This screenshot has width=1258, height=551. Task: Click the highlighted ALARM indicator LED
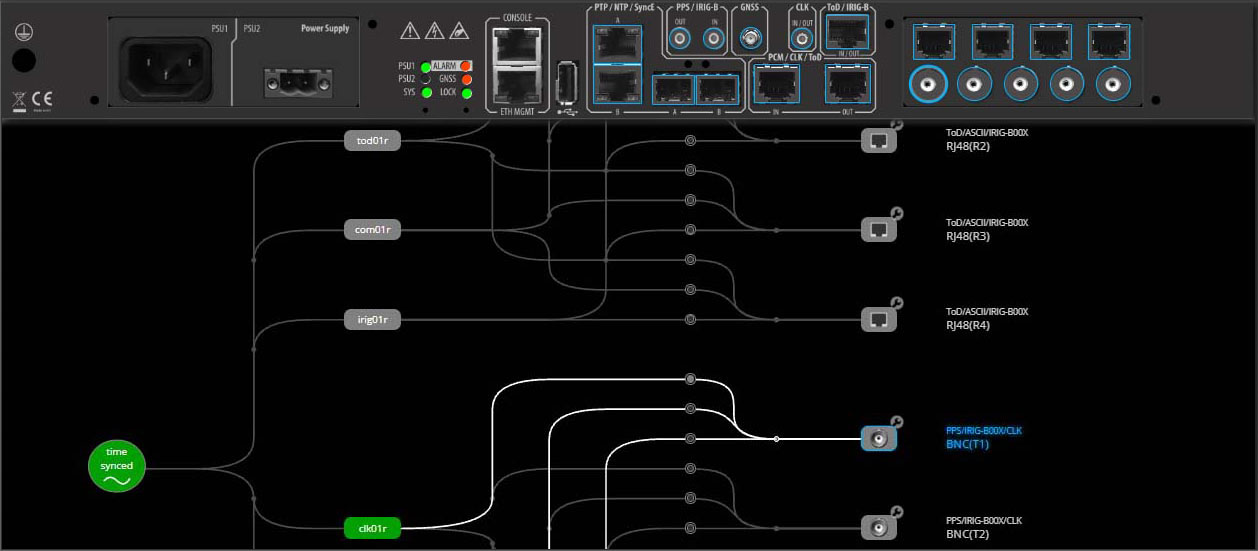465,66
